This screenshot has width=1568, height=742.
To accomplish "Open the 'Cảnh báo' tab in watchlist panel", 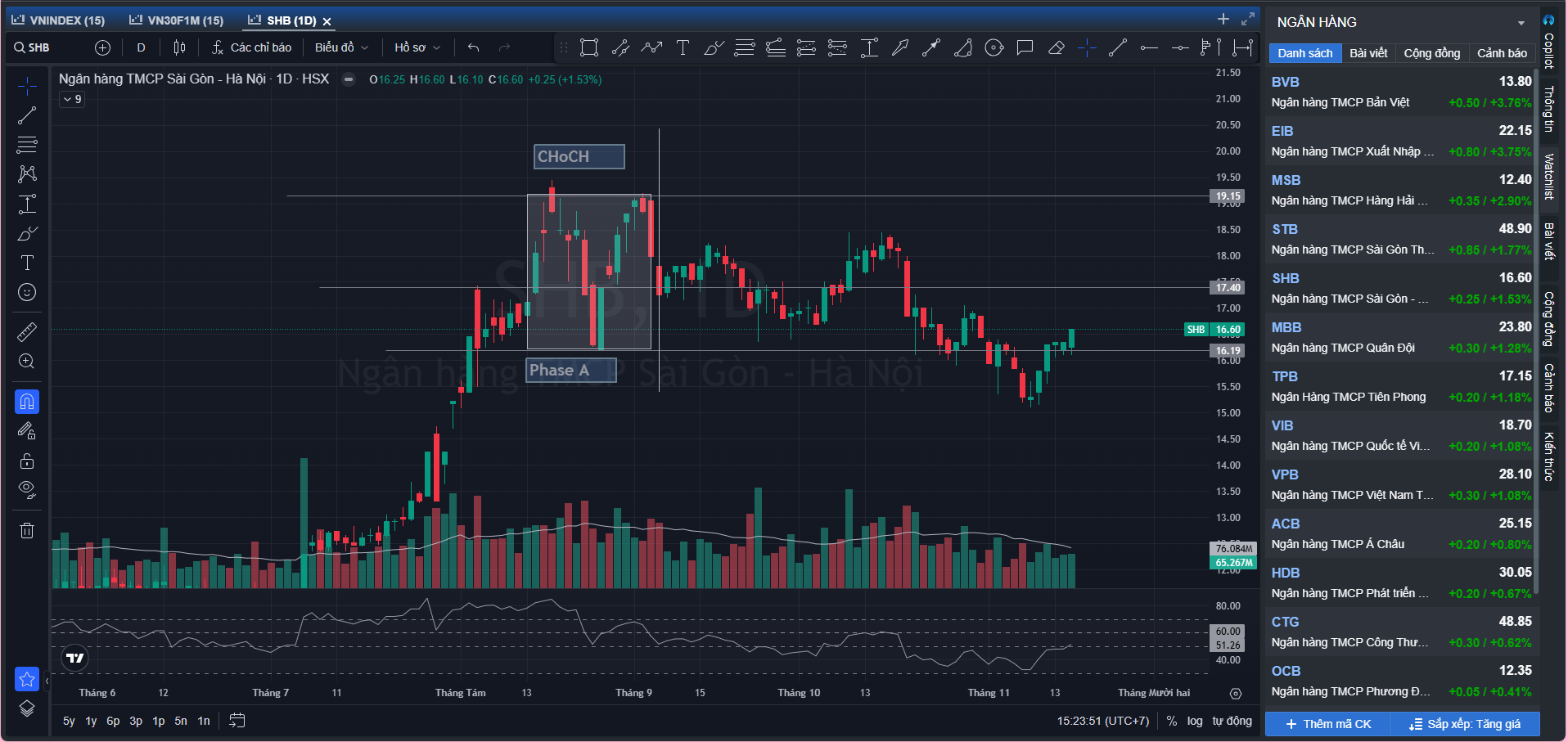I will (x=1502, y=53).
